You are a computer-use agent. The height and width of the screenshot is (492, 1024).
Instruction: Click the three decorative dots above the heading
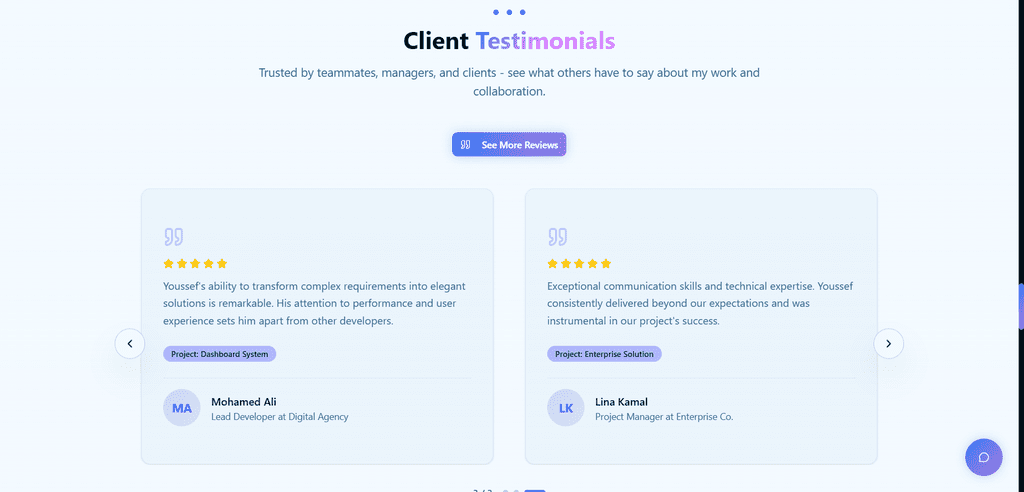click(x=509, y=12)
